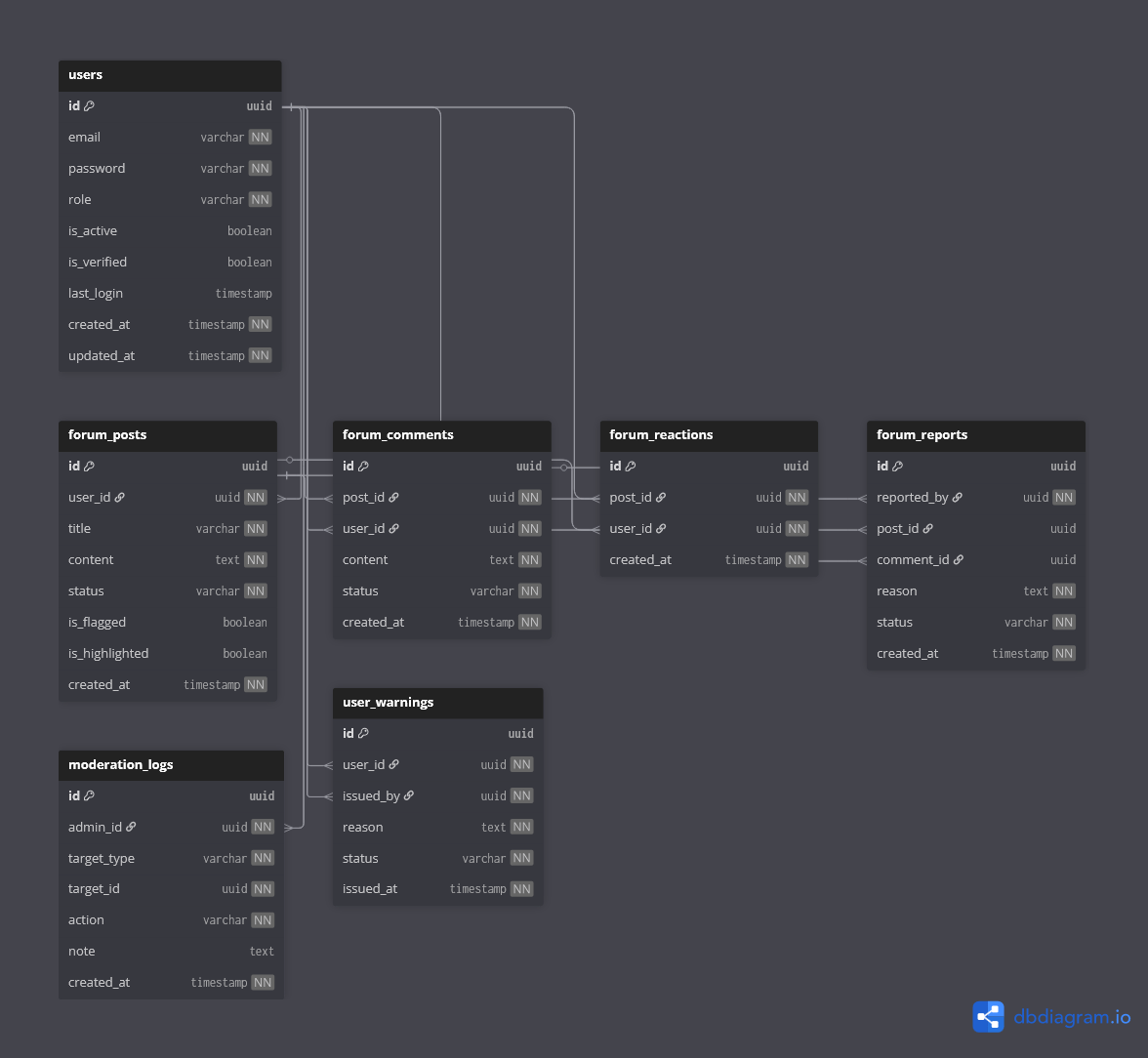1148x1058 pixels.
Task: Select the forum_reactions table header
Action: tap(709, 435)
